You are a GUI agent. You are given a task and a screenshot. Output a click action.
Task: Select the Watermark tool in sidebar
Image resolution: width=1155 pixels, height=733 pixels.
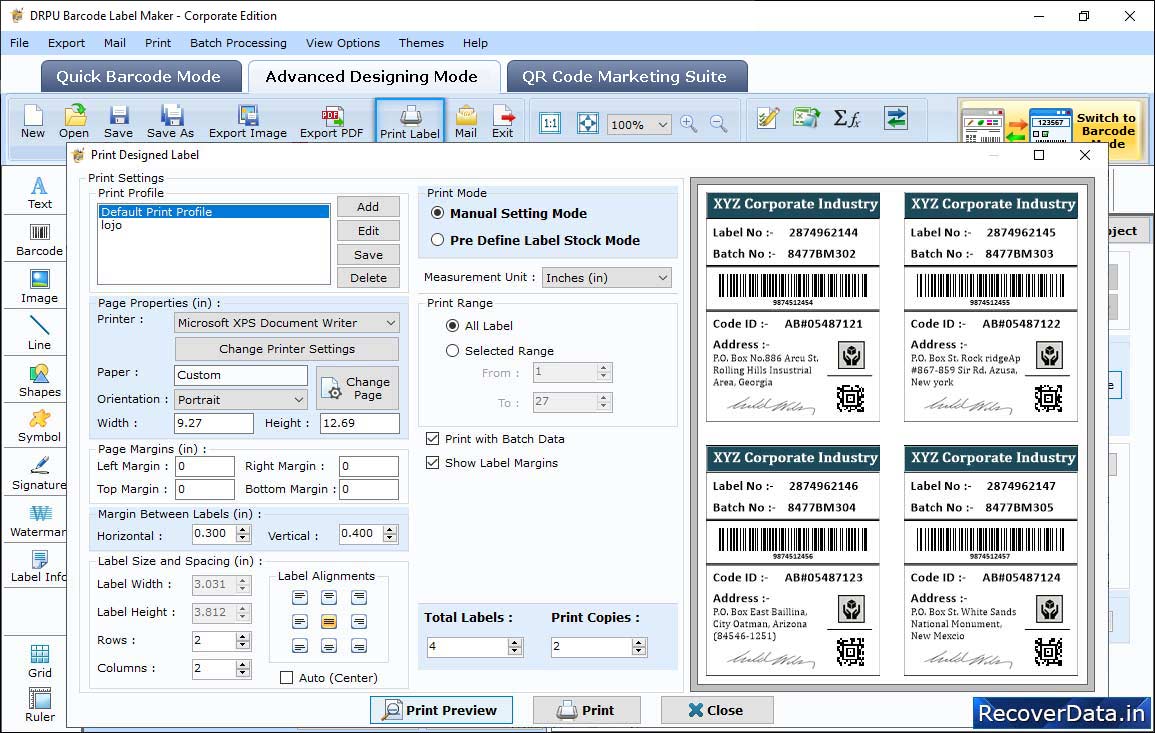[x=40, y=521]
